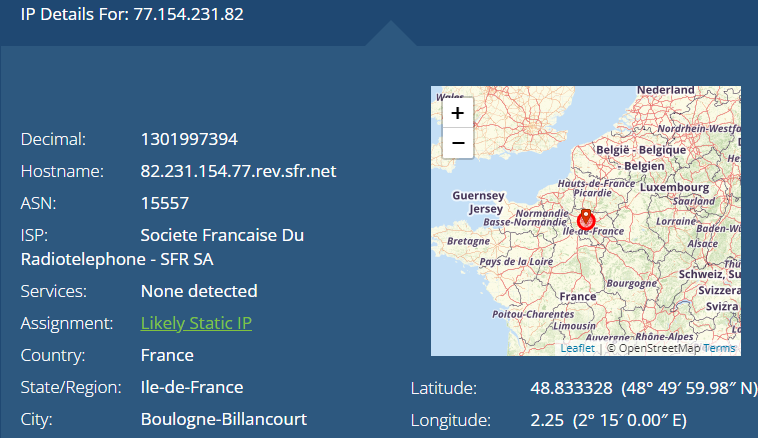Open the Likely Static IP link

click(x=196, y=323)
